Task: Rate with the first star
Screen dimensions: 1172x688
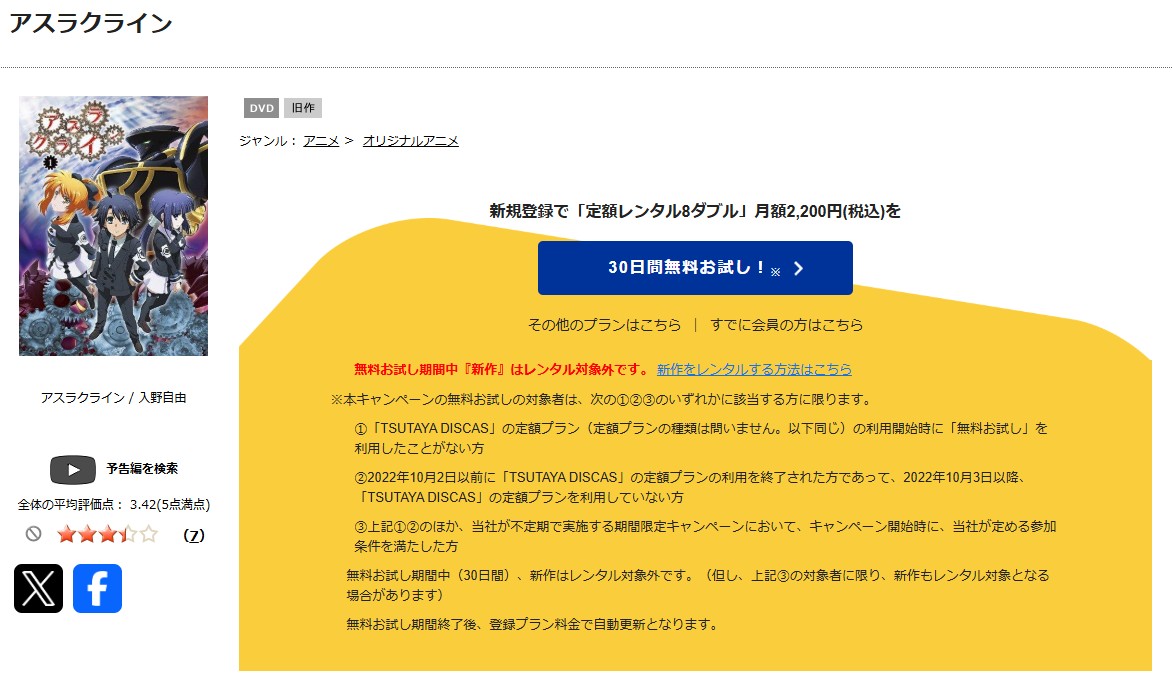Action: pyautogui.click(x=66, y=534)
